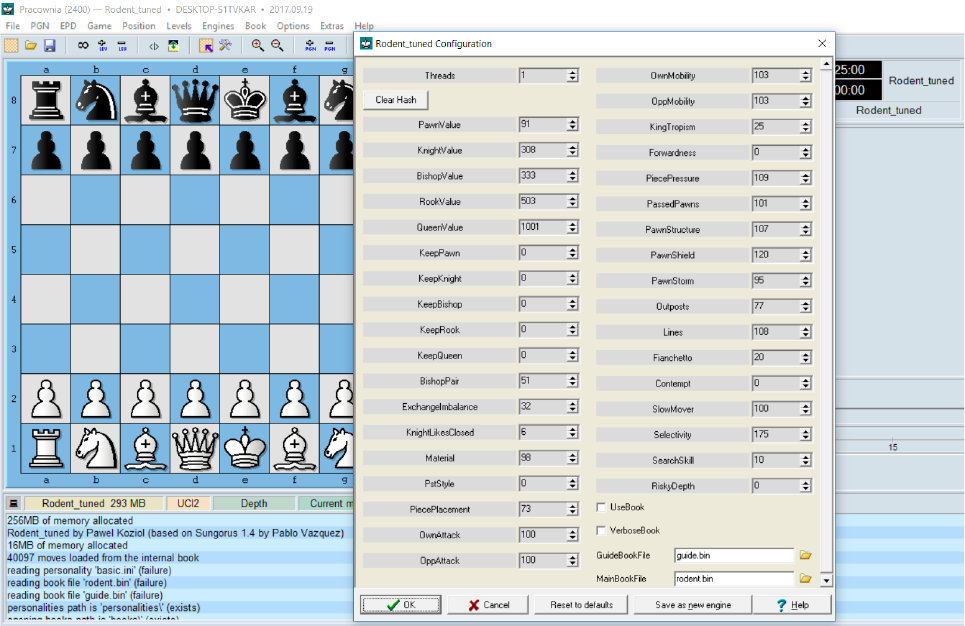Open the PGN menu
Viewport: 965px width, 626px height.
click(x=40, y=26)
